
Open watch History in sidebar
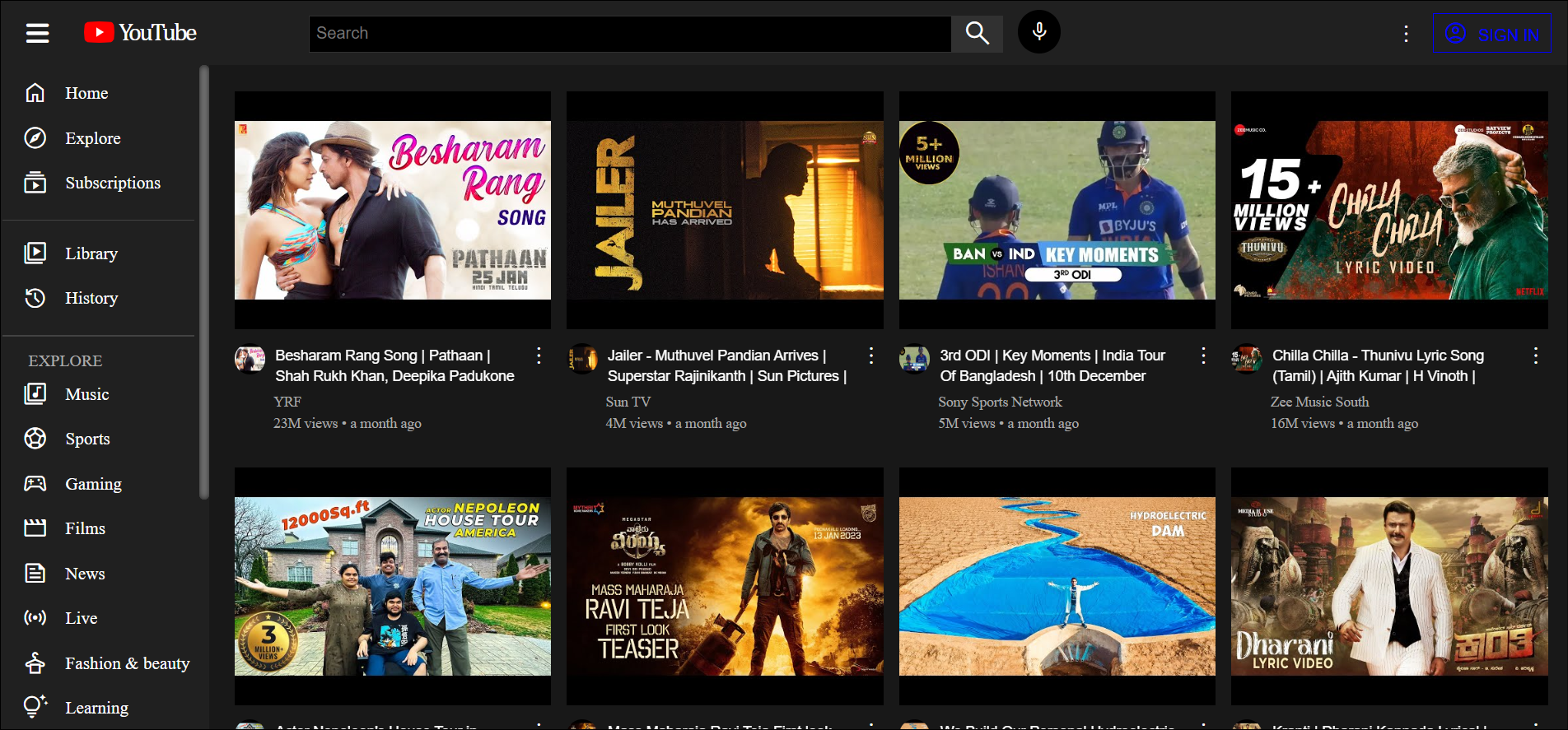pos(91,298)
